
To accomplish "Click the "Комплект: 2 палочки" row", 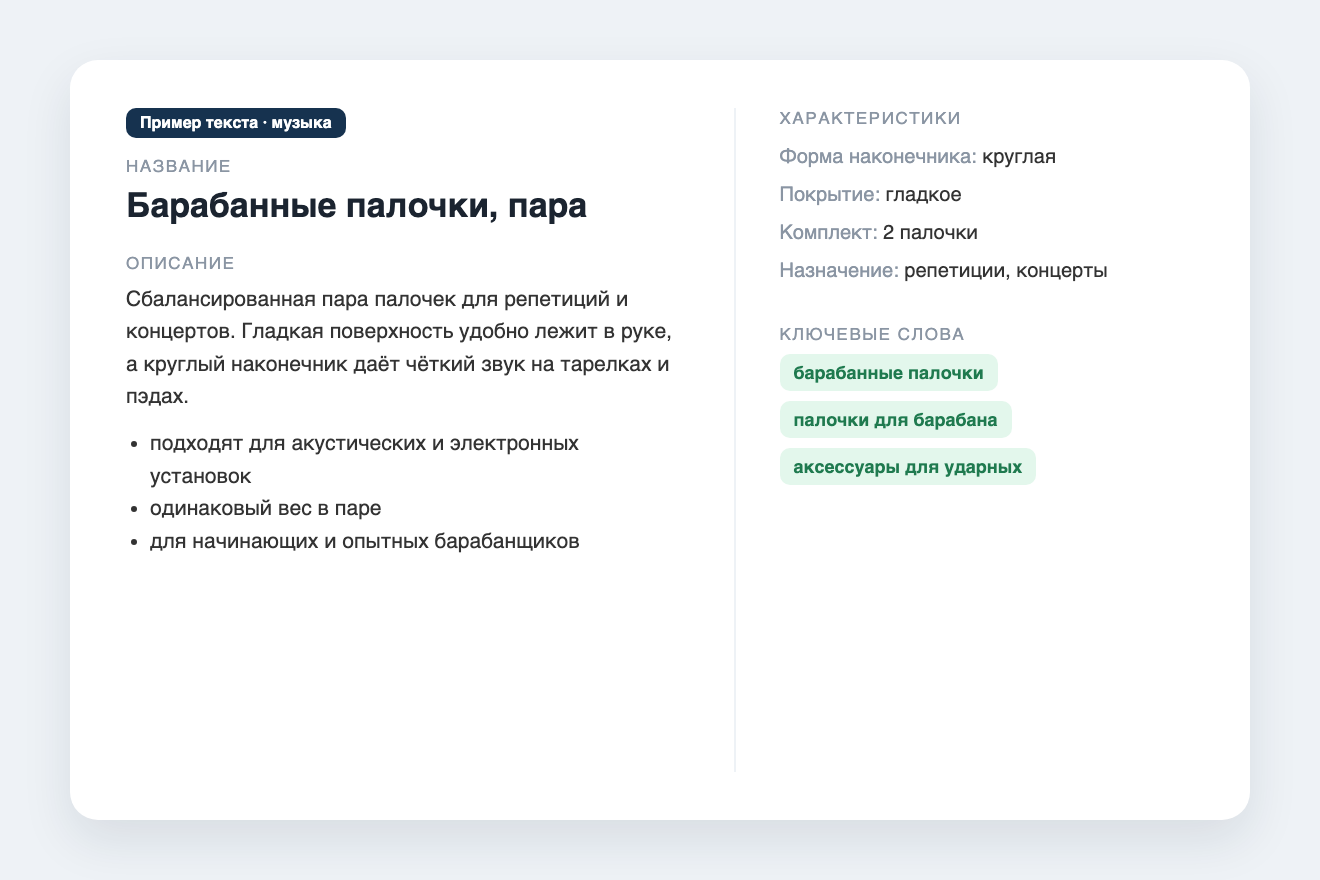I will point(879,232).
